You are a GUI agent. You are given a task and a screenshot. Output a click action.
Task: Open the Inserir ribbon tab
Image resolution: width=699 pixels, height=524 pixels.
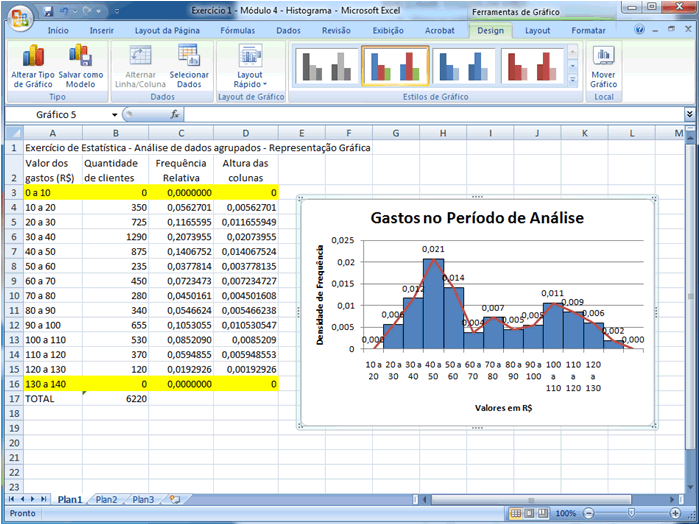(102, 31)
